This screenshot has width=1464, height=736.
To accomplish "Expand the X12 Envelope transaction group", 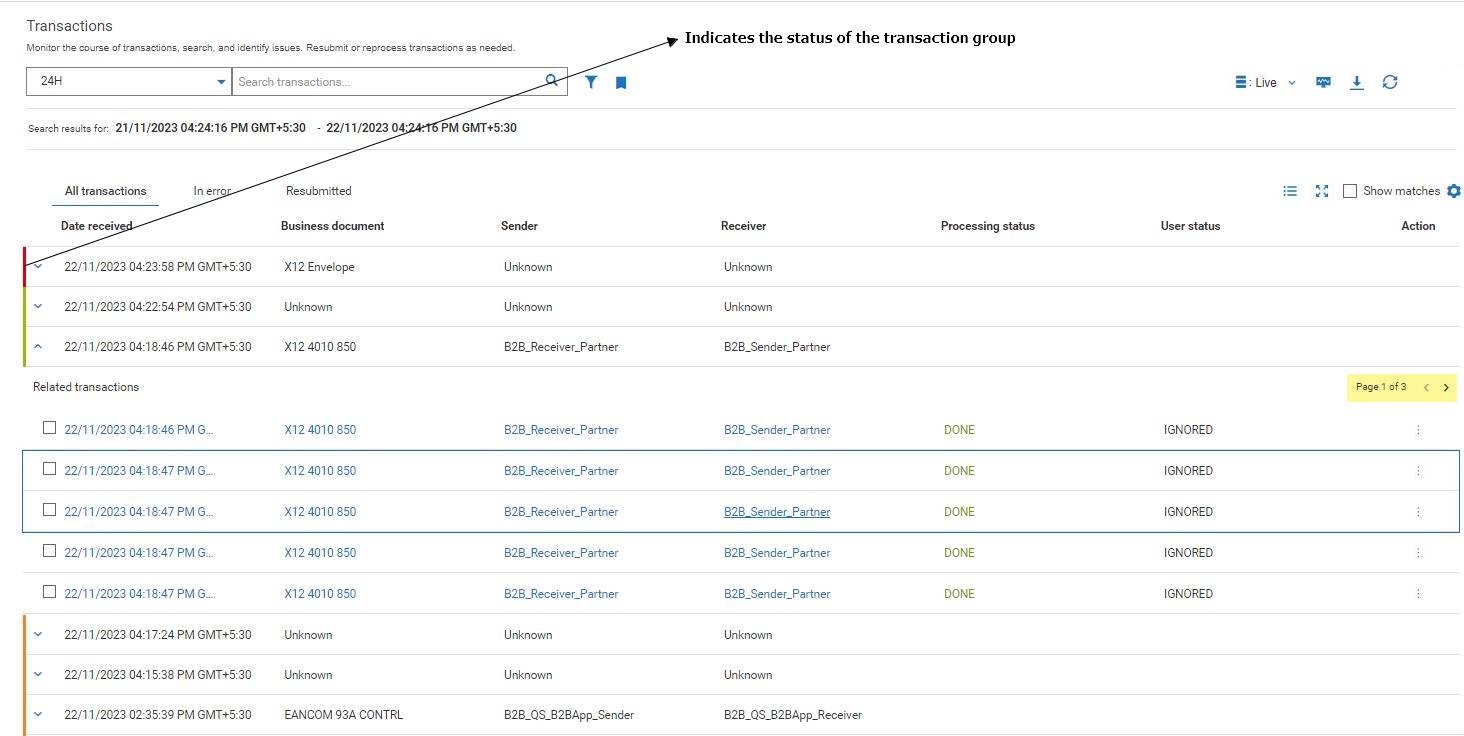I will click(38, 266).
